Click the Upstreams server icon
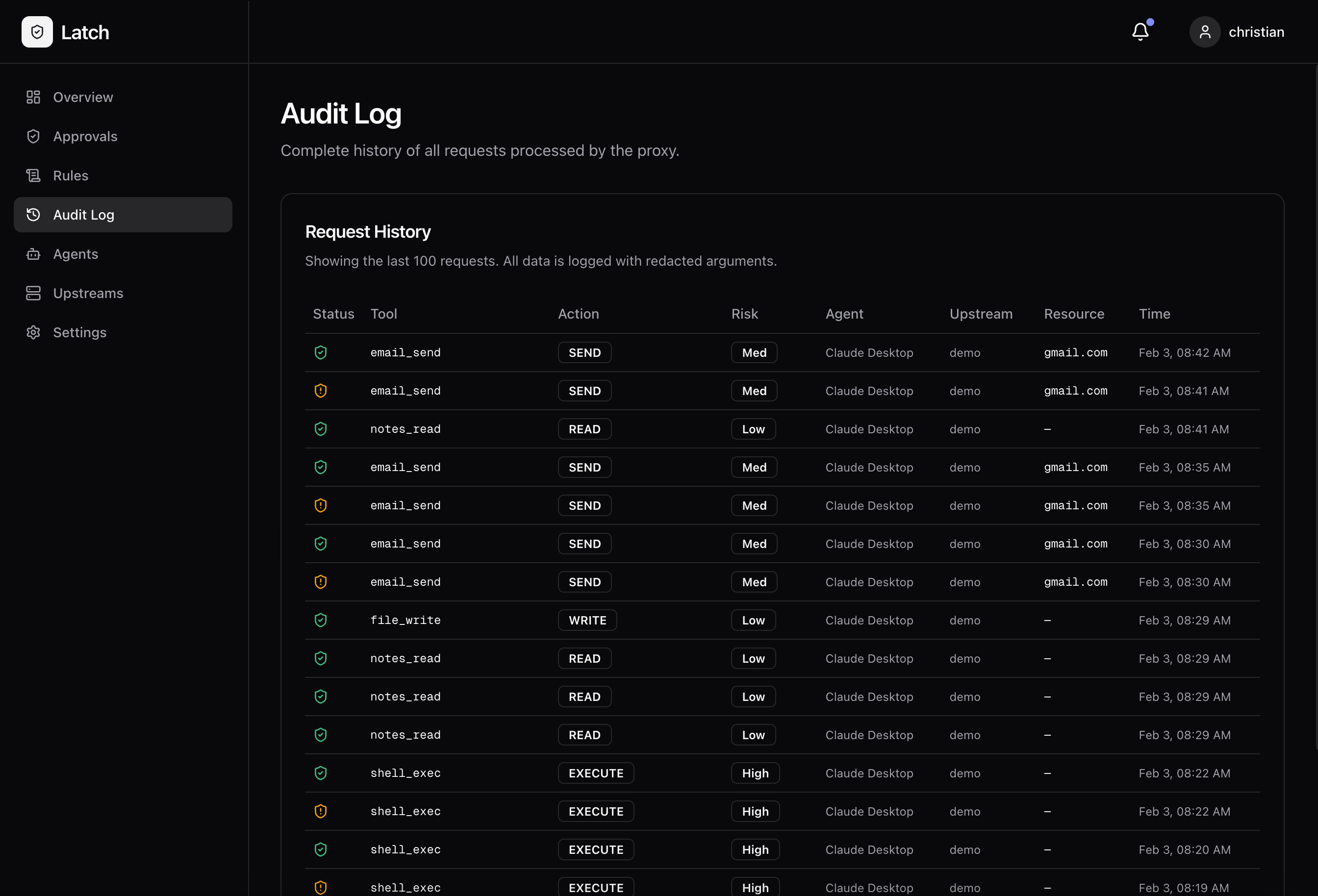This screenshot has width=1318, height=896. pyautogui.click(x=33, y=293)
